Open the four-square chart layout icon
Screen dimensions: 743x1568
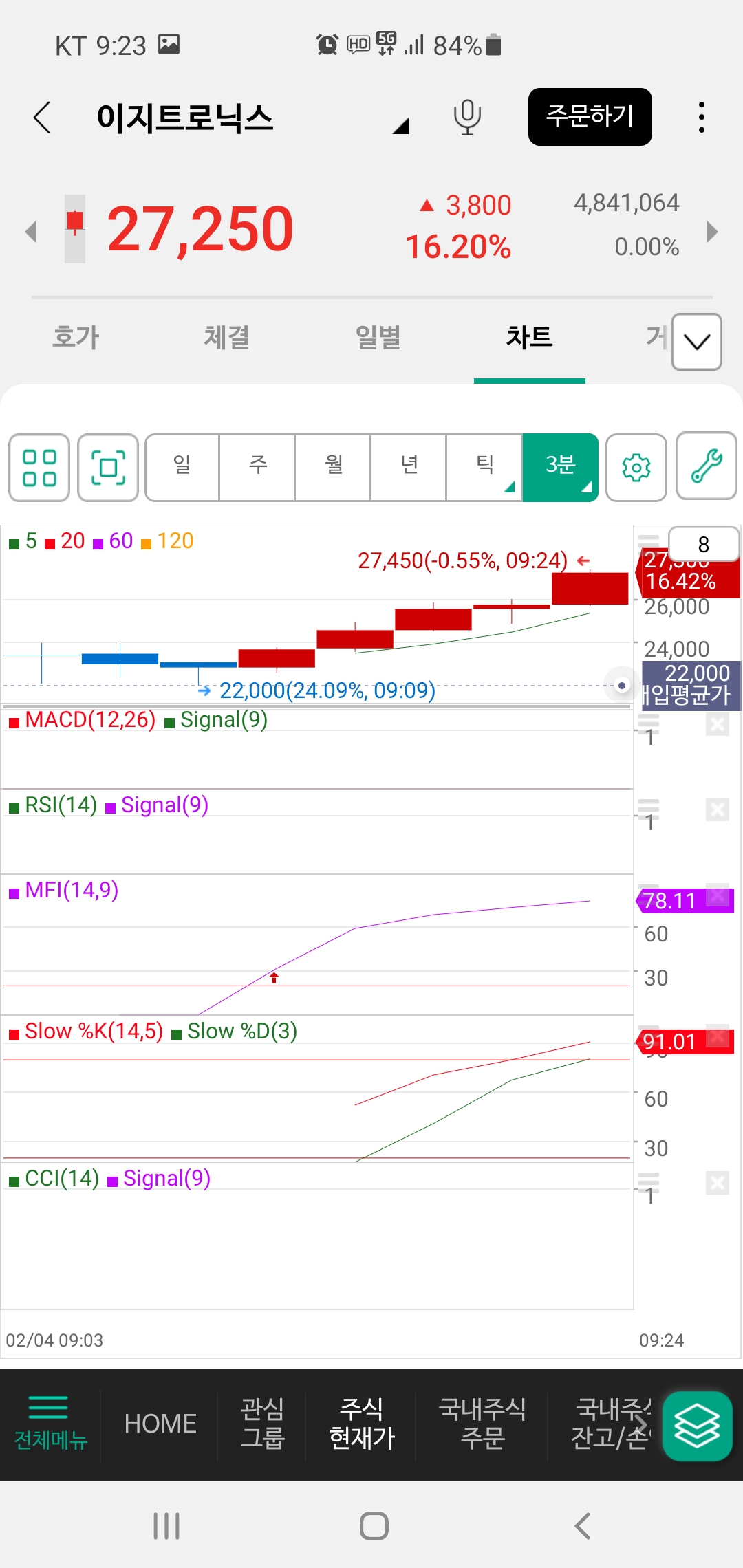coord(39,468)
